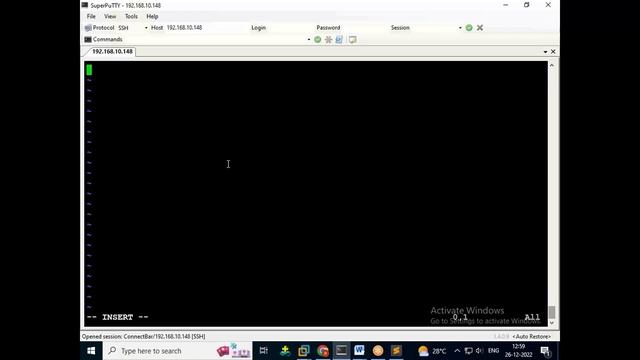Click the Password input field
Screen dimensions: 640x360
point(365,28)
